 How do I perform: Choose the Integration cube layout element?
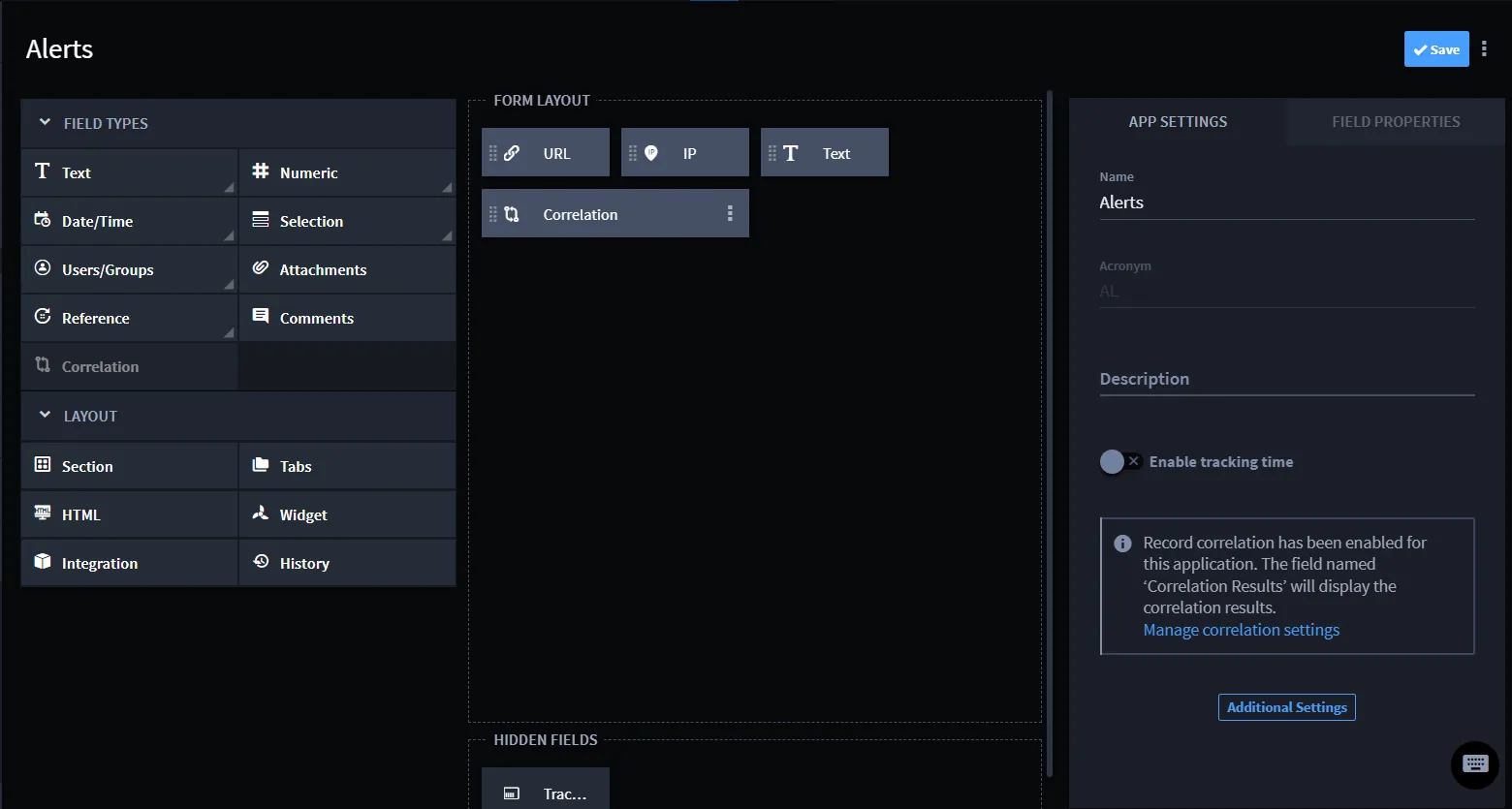[x=129, y=563]
